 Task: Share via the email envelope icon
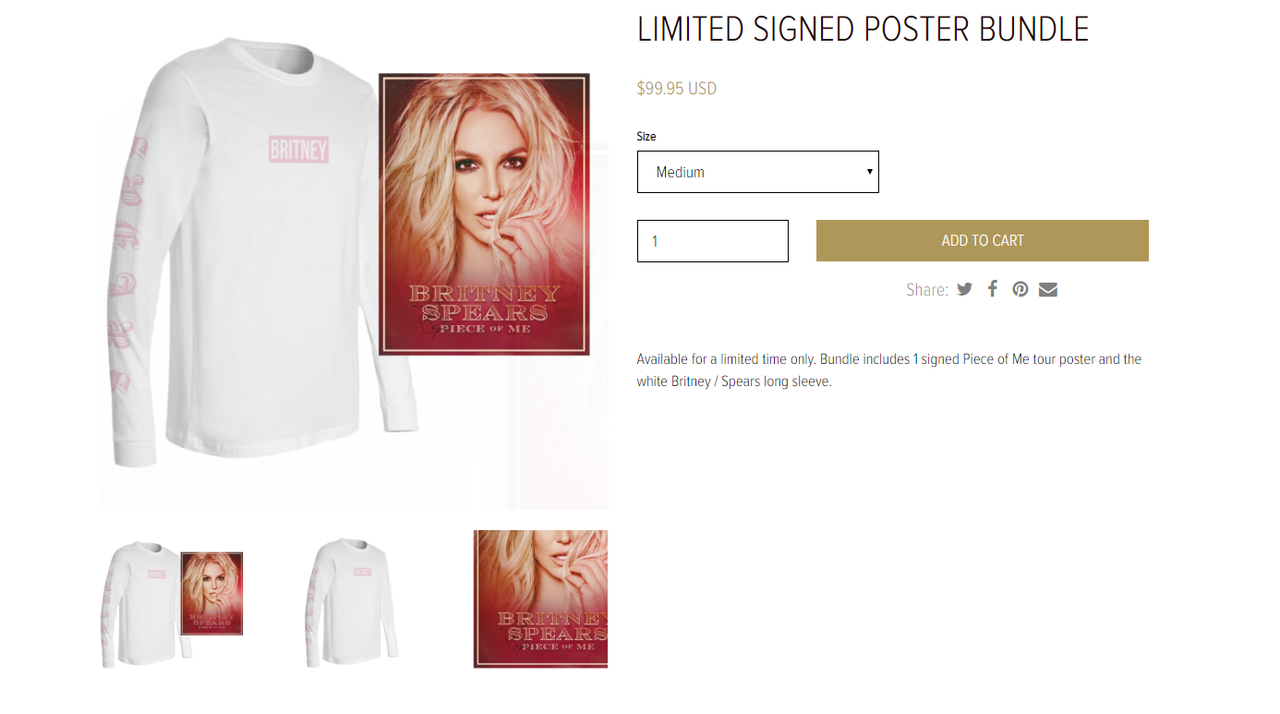point(1048,289)
